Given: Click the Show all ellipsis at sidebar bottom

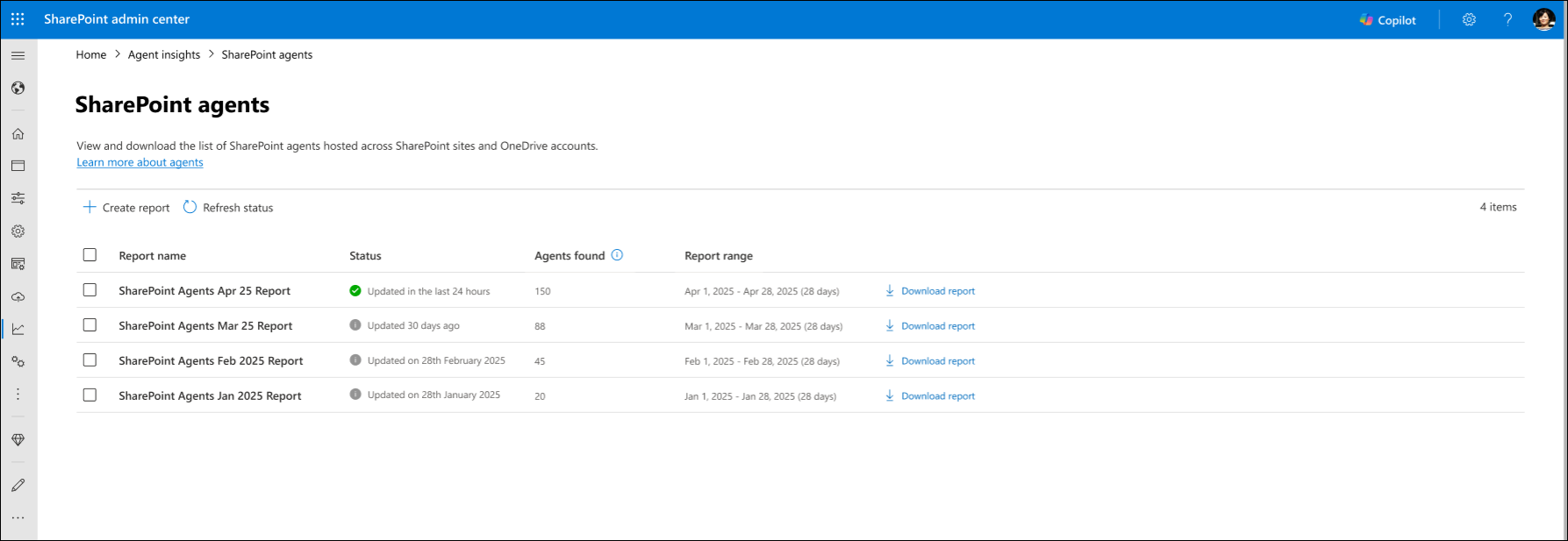Looking at the screenshot, I should coord(18,518).
